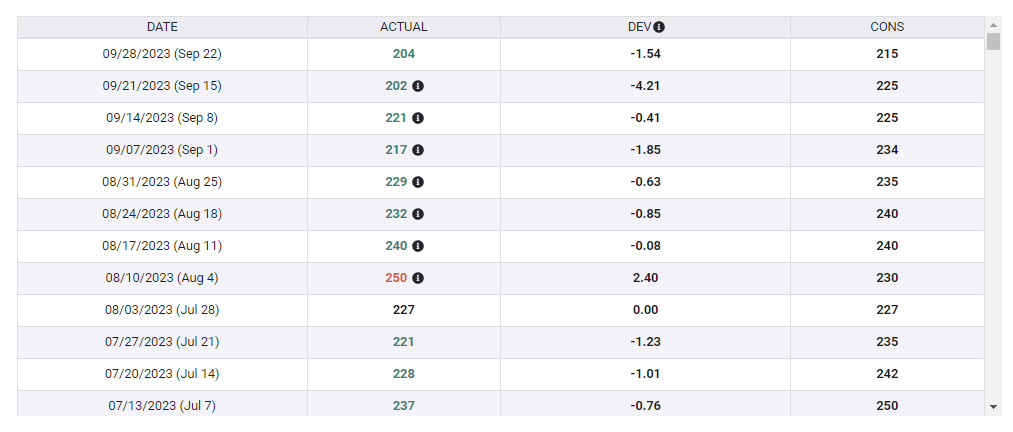Image resolution: width=1013 pixels, height=432 pixels.
Task: Click the info icon next to DEV header
Action: (660, 27)
